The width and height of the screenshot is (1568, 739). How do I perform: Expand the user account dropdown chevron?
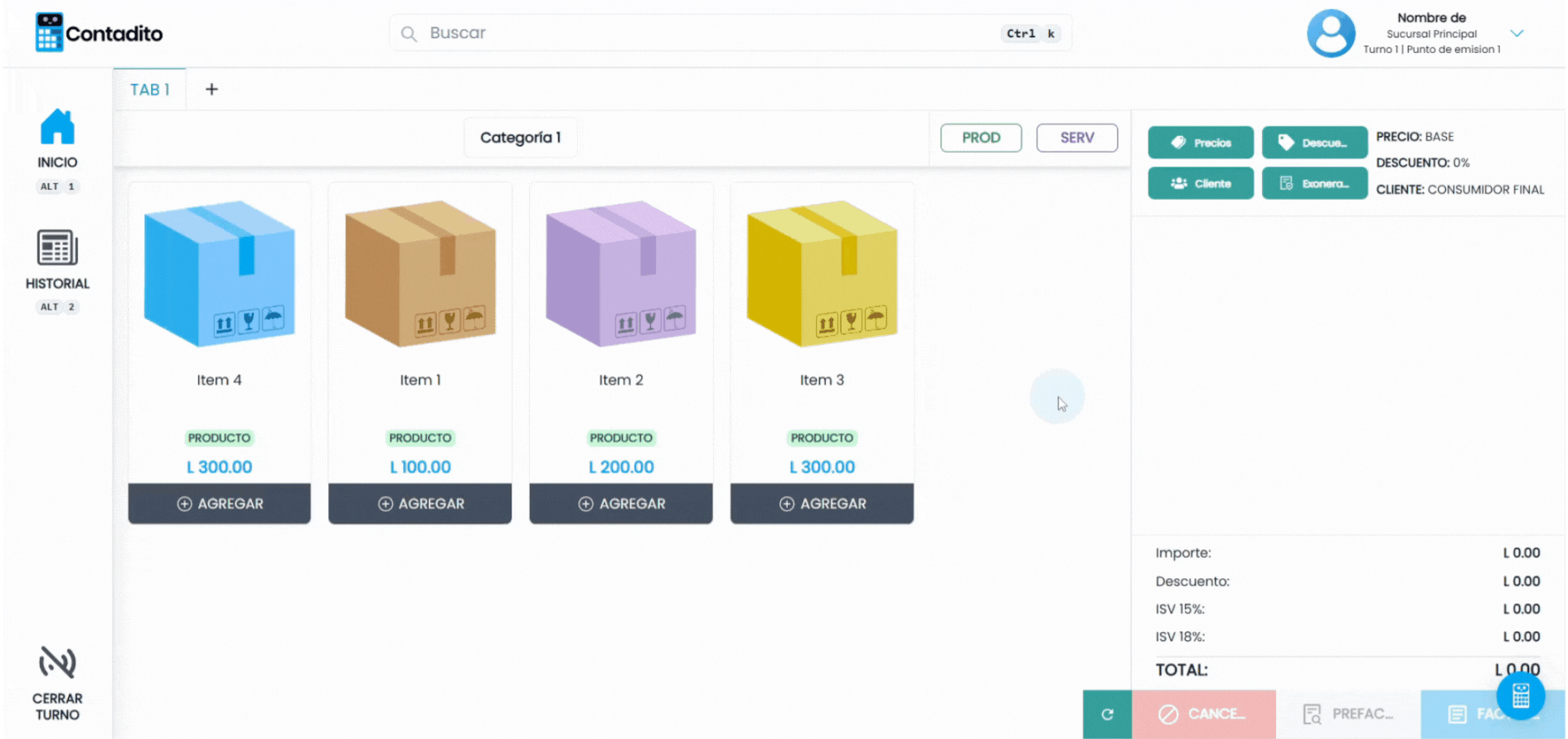click(1517, 33)
